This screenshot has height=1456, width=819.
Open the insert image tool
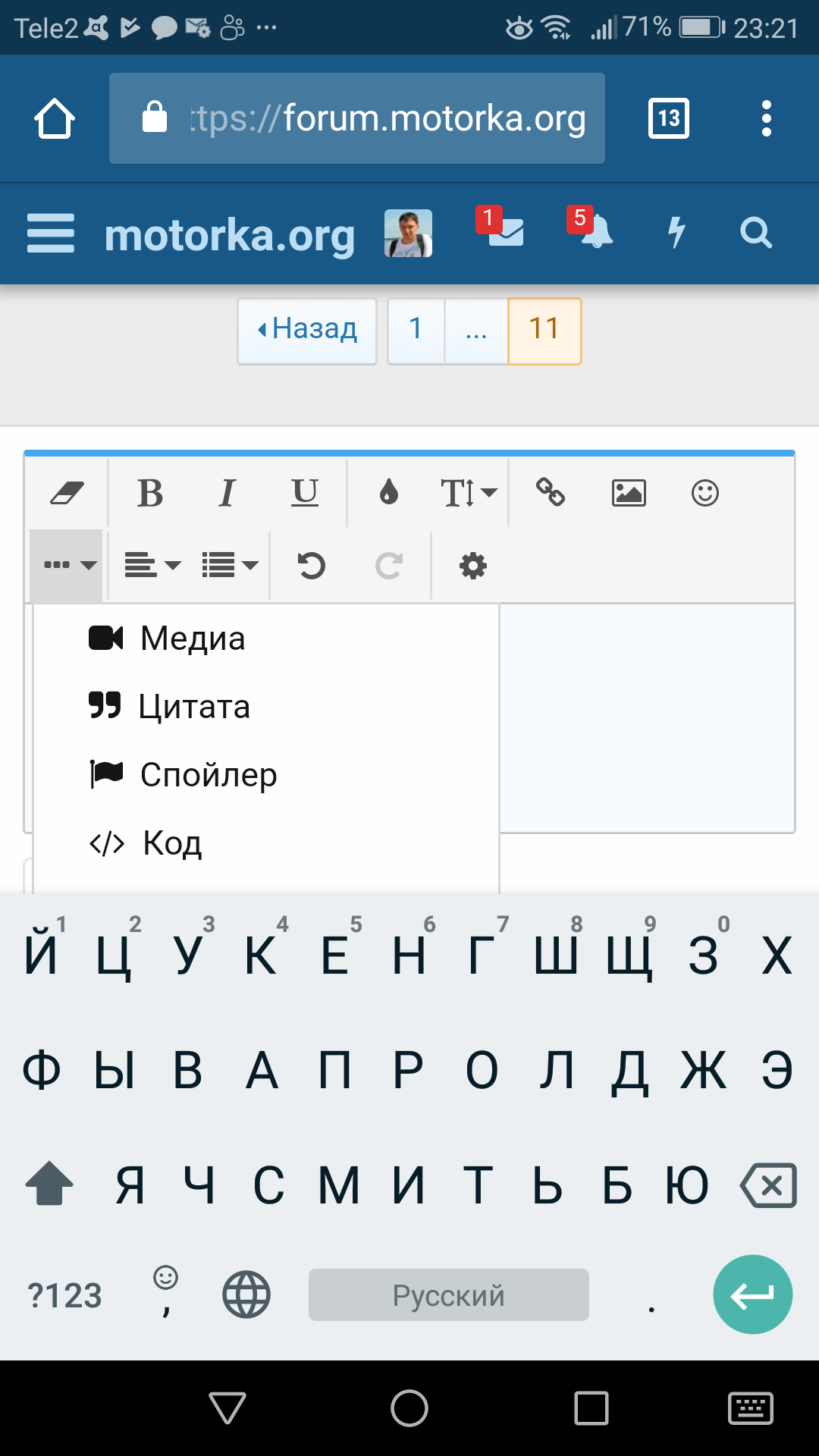coord(629,493)
